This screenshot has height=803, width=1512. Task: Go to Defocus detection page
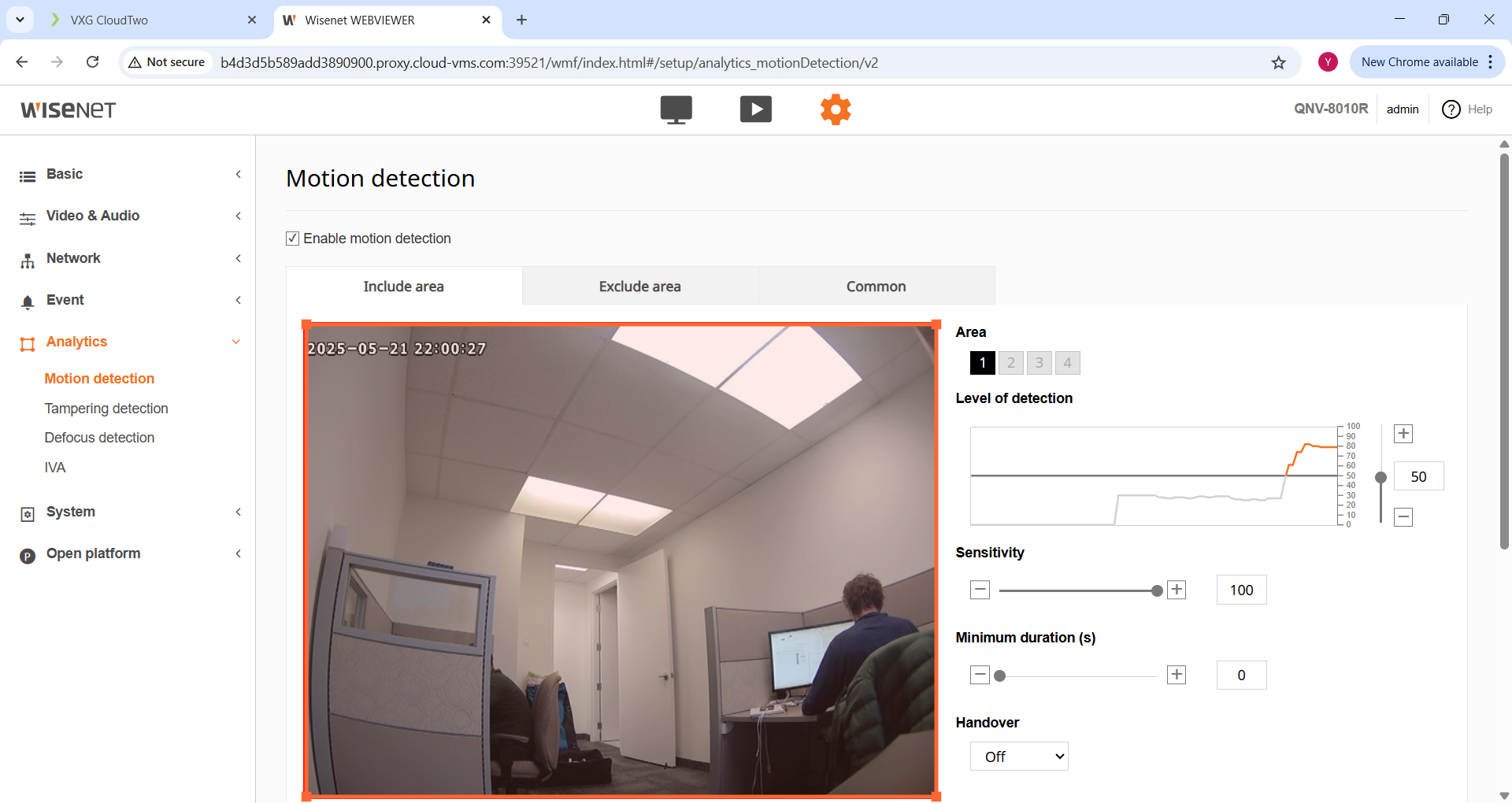pos(99,438)
